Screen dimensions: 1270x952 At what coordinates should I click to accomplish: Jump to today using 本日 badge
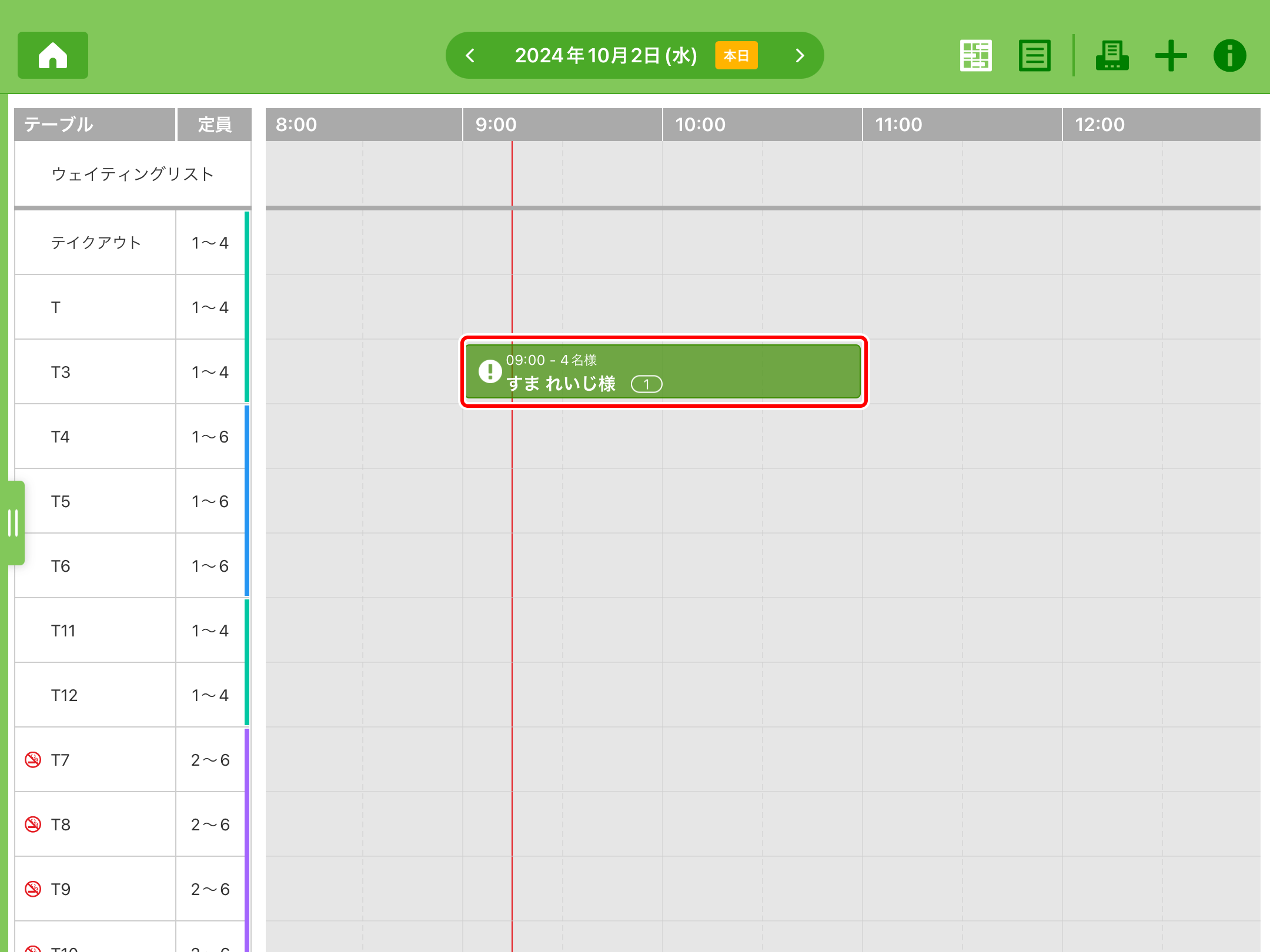tap(736, 55)
